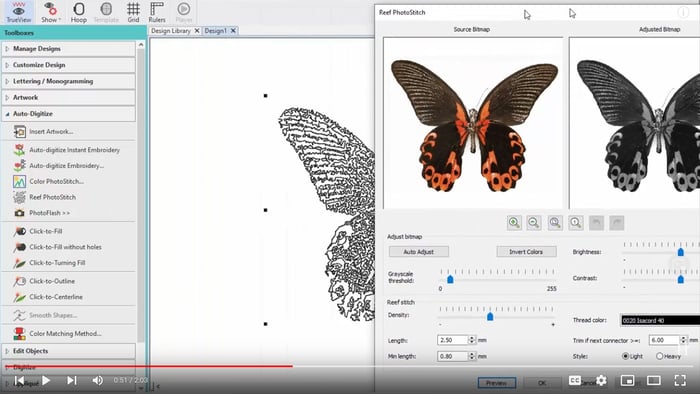Select Click-to-Outline tool

tap(44, 281)
